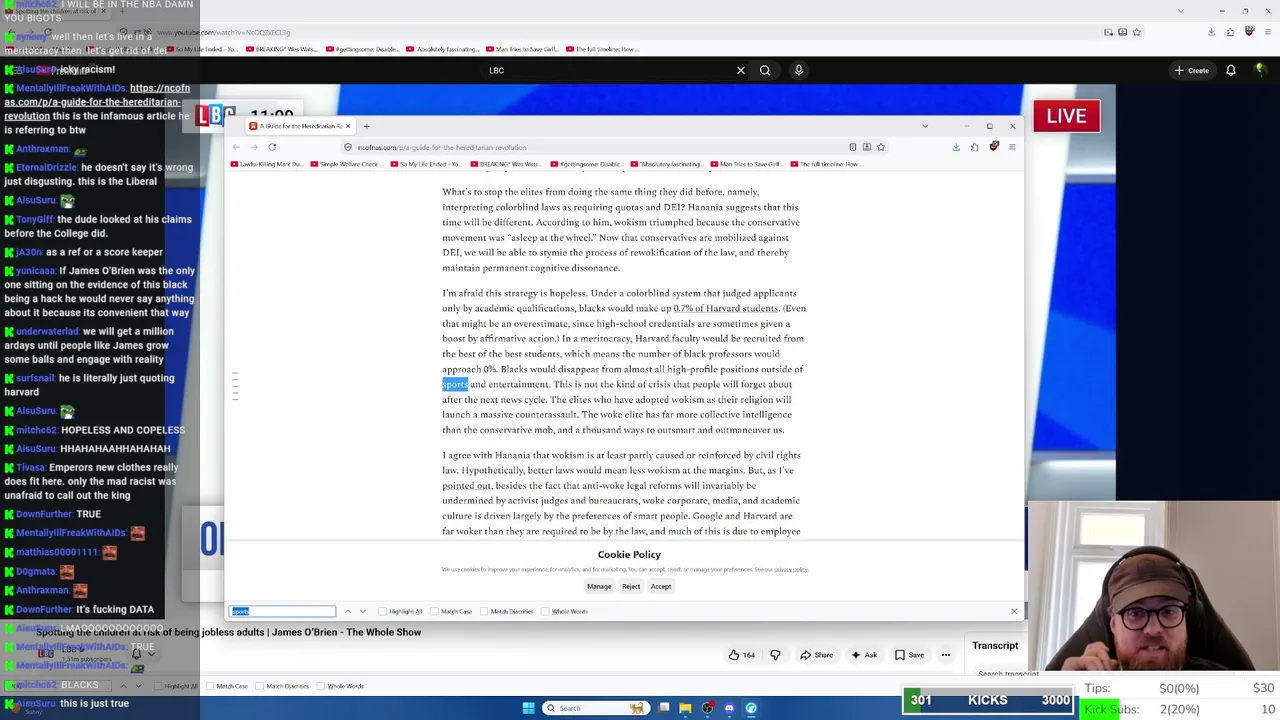
Task: Close the find bar in front browser
Action: pyautogui.click(x=1014, y=611)
